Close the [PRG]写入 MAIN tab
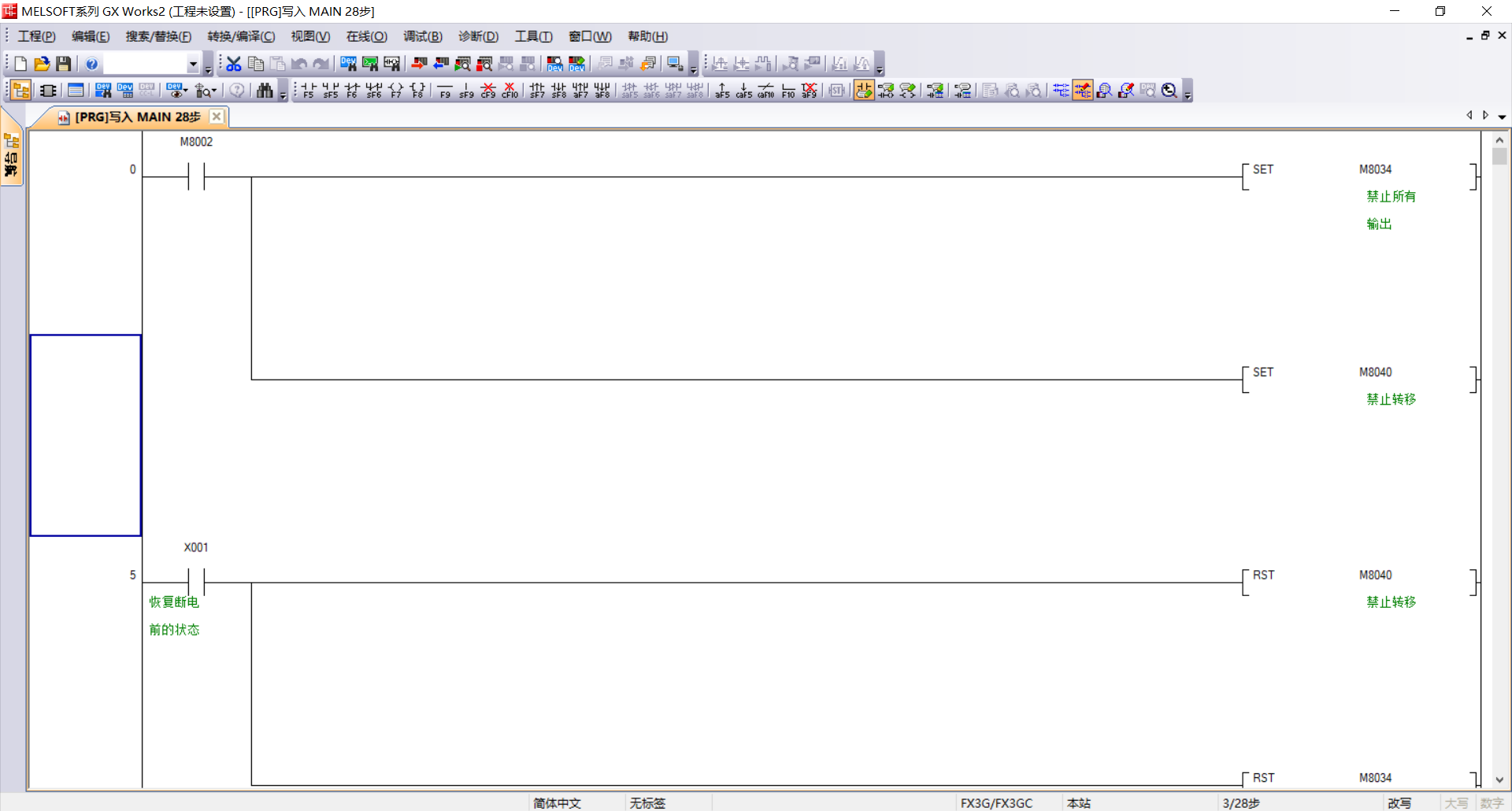 [x=217, y=117]
